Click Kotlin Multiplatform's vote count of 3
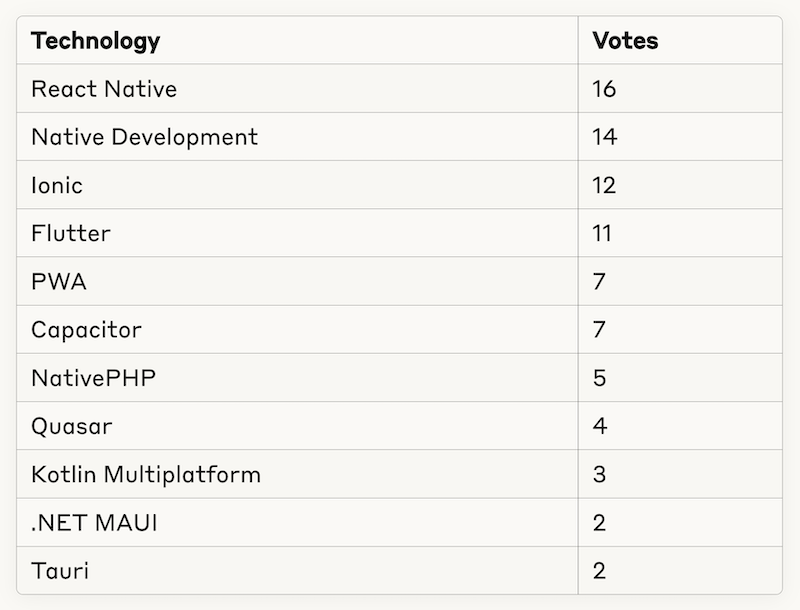Image resolution: width=800 pixels, height=610 pixels. click(x=599, y=474)
